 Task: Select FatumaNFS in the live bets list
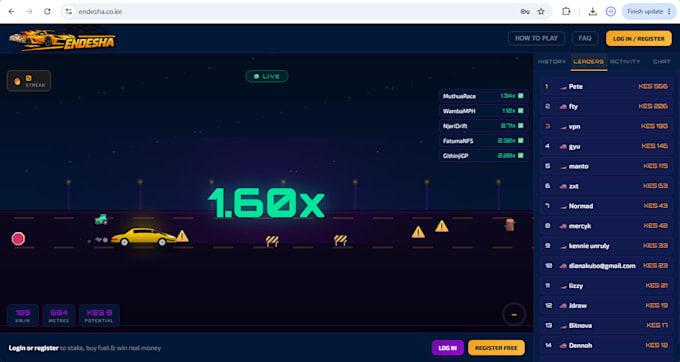click(483, 141)
